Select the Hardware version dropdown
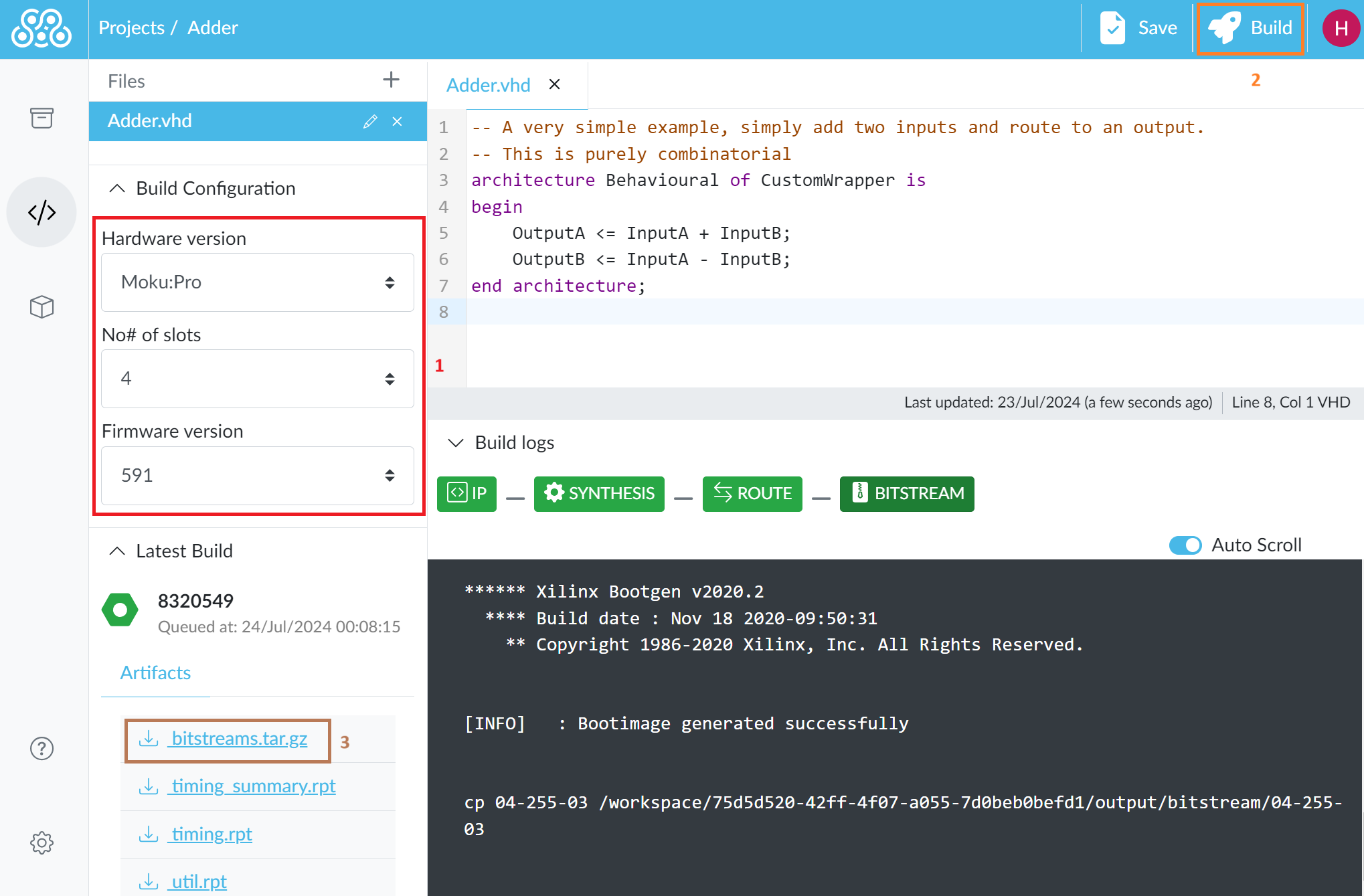 256,281
